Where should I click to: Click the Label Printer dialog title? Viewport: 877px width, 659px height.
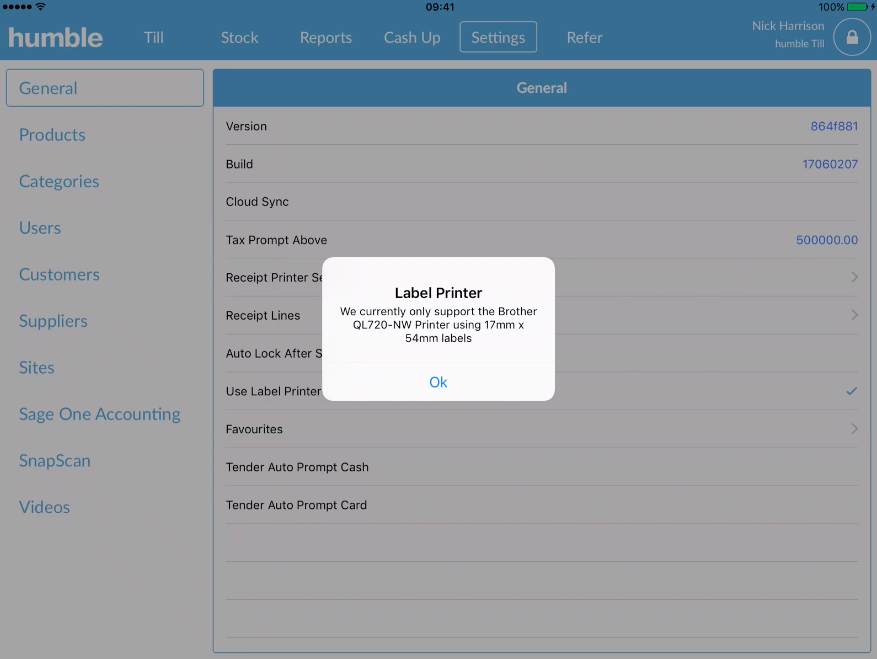click(x=438, y=293)
